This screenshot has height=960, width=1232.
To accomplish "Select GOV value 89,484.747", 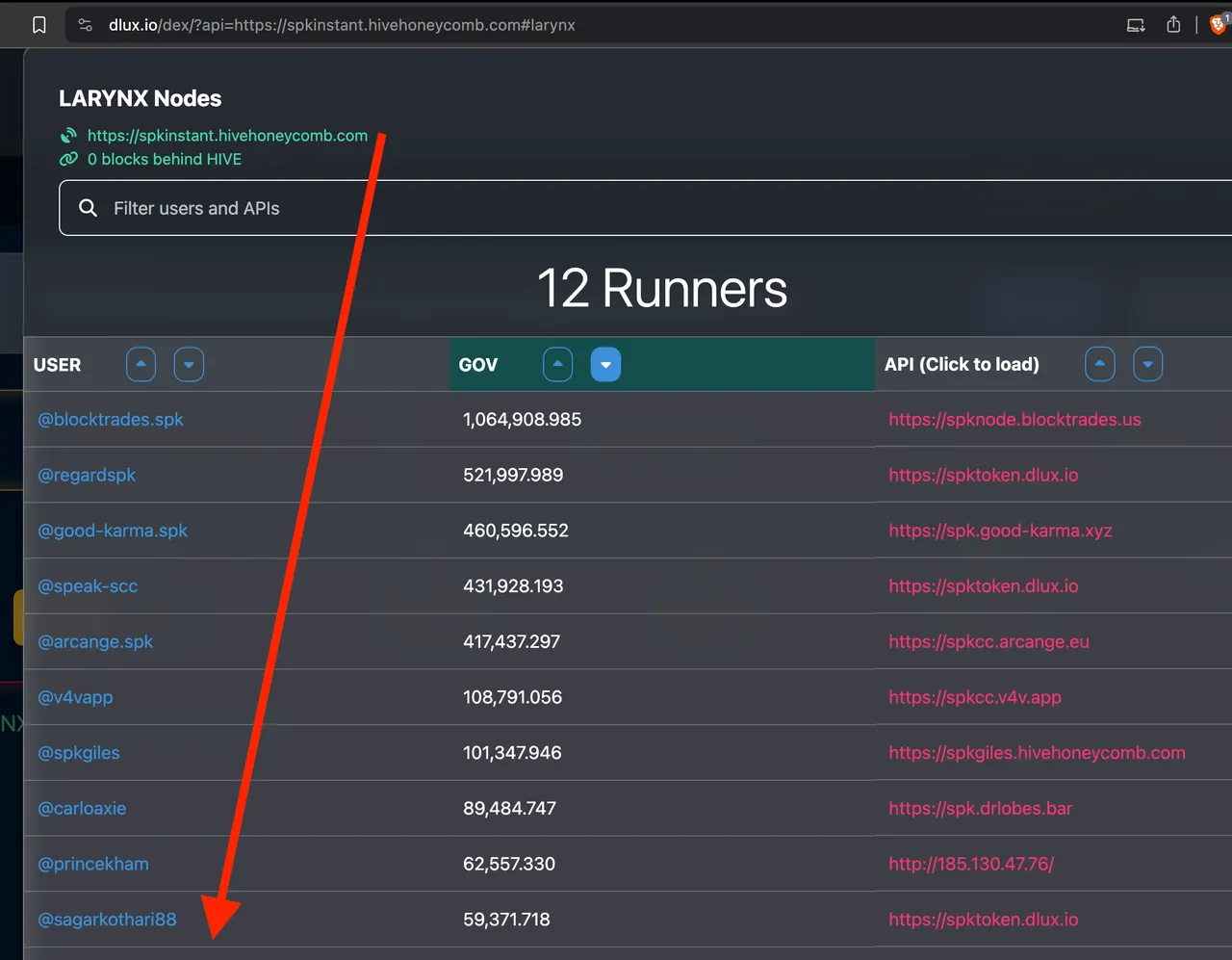I will tap(509, 809).
